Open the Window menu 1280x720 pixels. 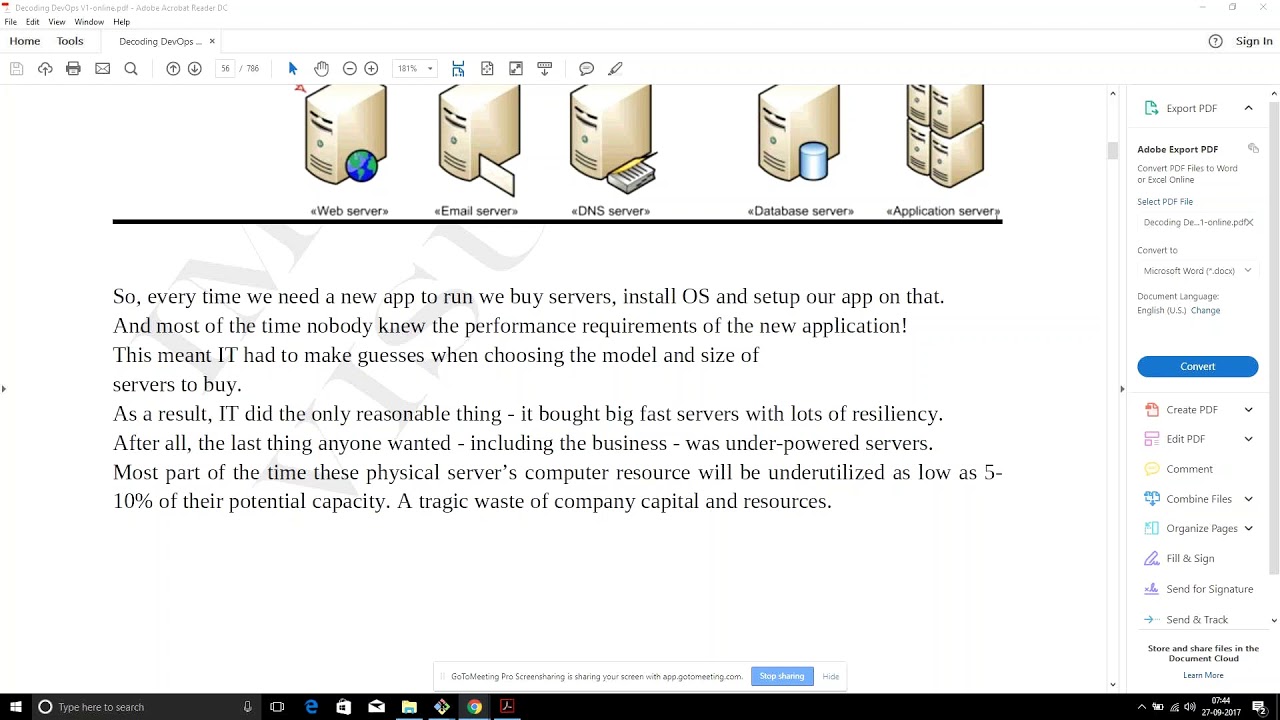(89, 22)
